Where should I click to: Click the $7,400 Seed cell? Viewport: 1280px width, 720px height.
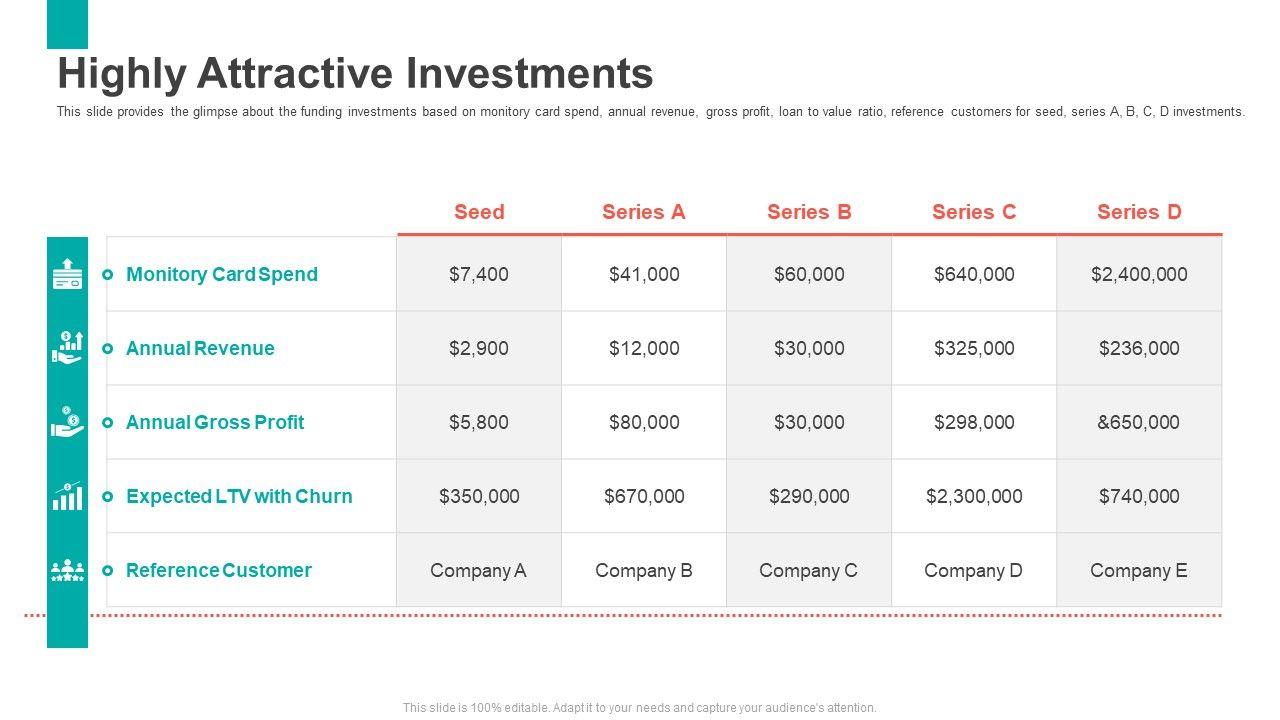click(479, 274)
